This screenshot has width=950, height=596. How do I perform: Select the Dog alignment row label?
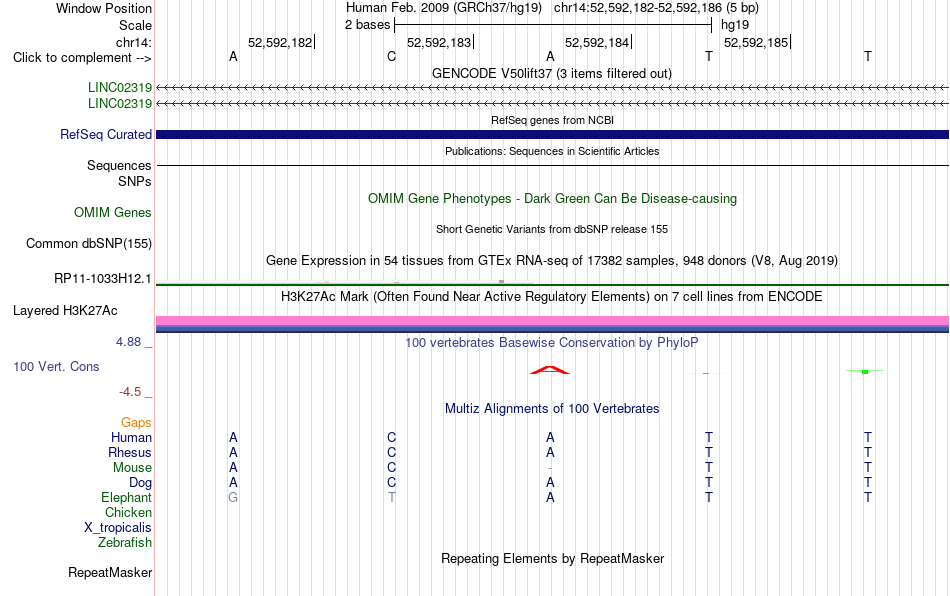[x=140, y=483]
